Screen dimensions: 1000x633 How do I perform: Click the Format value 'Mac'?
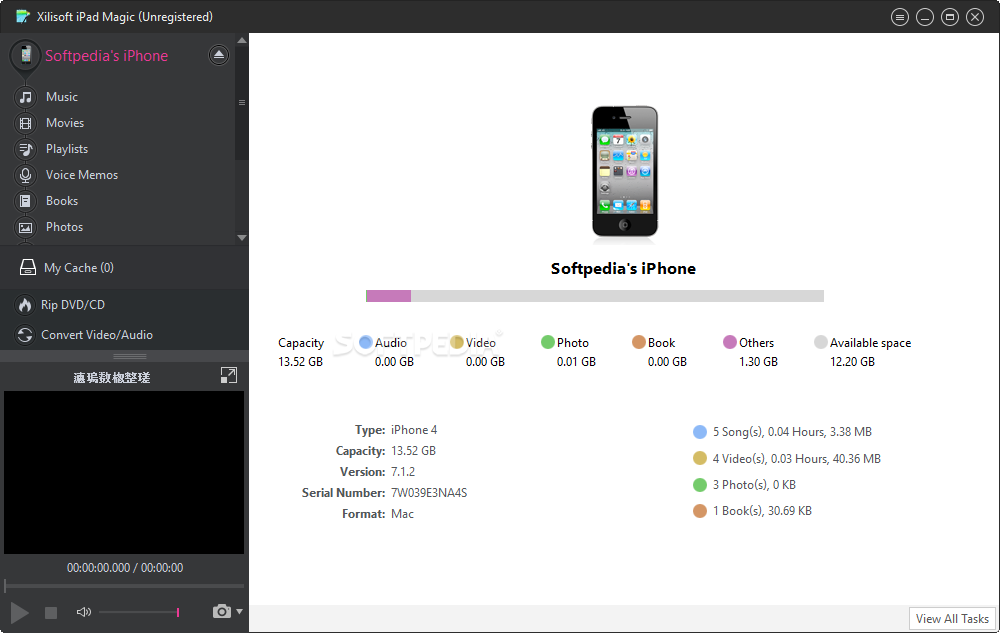(402, 514)
